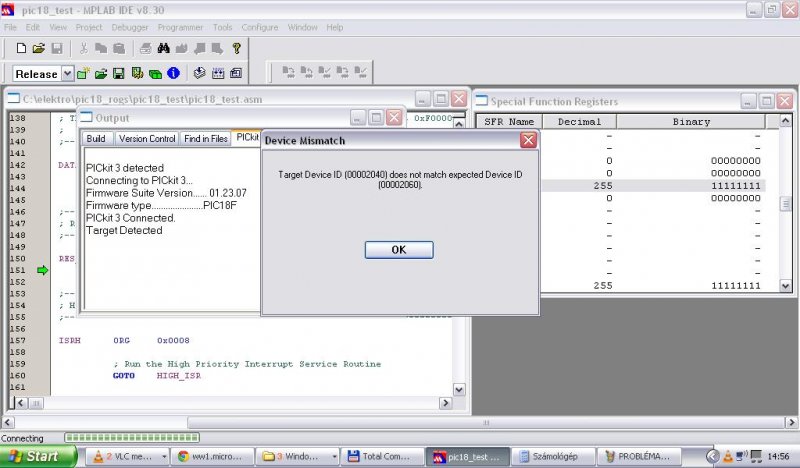Save workspace with green floppy icon
The image size is (800, 468).
coord(118,73)
